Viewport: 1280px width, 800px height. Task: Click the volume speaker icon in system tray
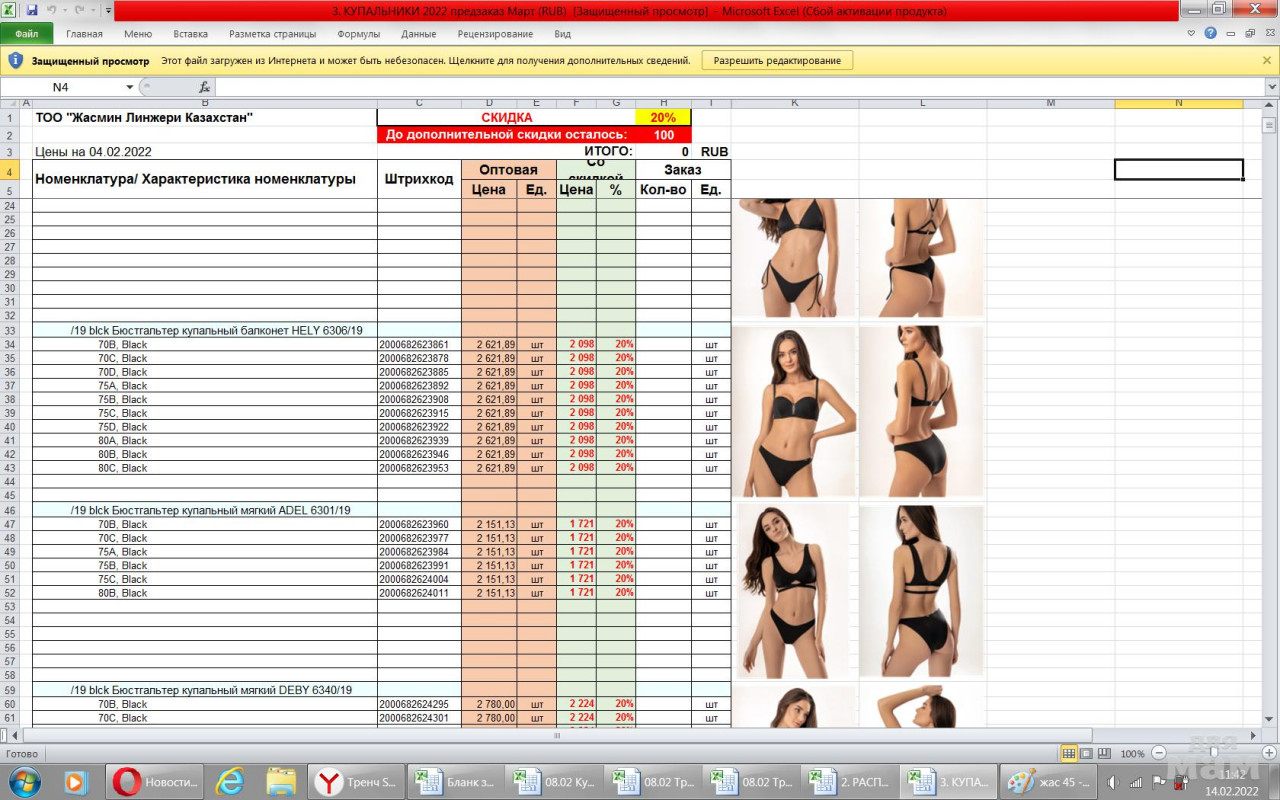pyautogui.click(x=1113, y=782)
